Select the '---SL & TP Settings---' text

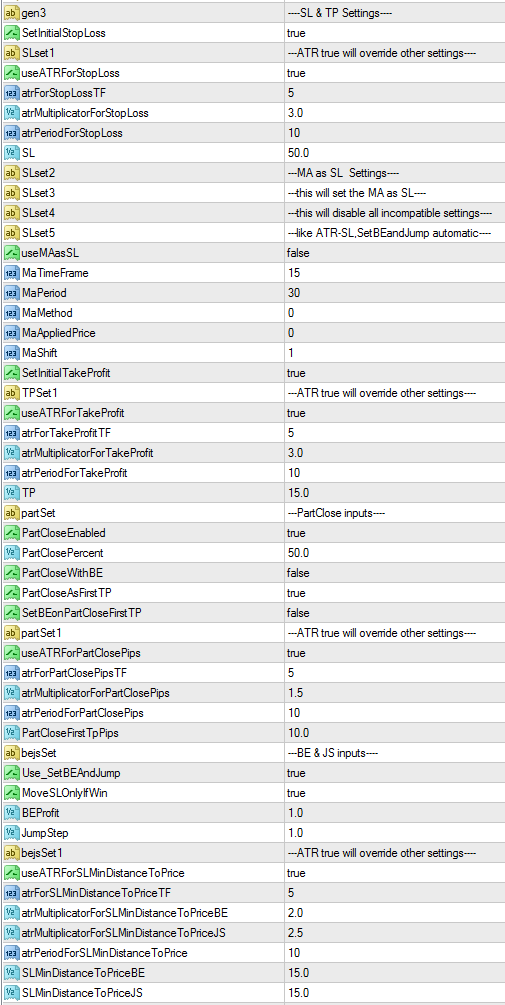tap(341, 13)
